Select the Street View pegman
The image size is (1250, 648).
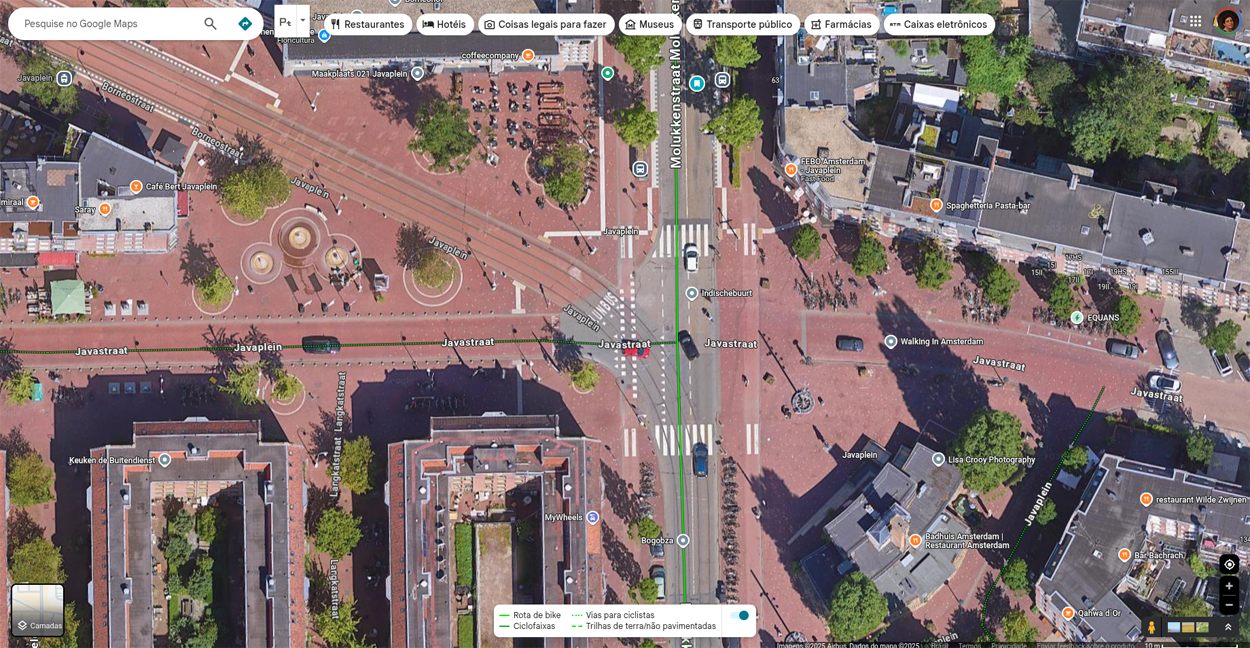point(1152,628)
